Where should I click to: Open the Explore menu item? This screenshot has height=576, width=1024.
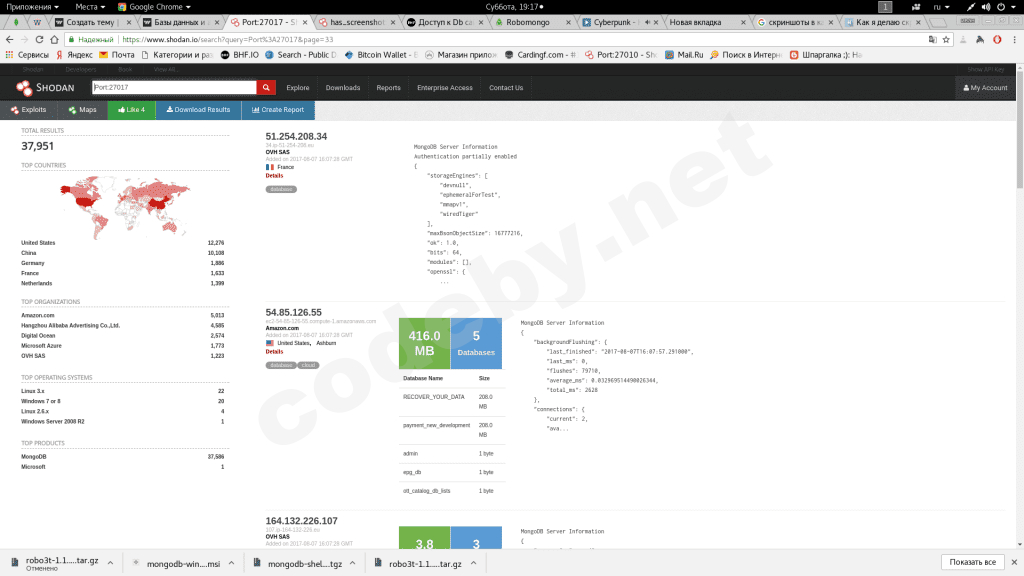click(298, 88)
